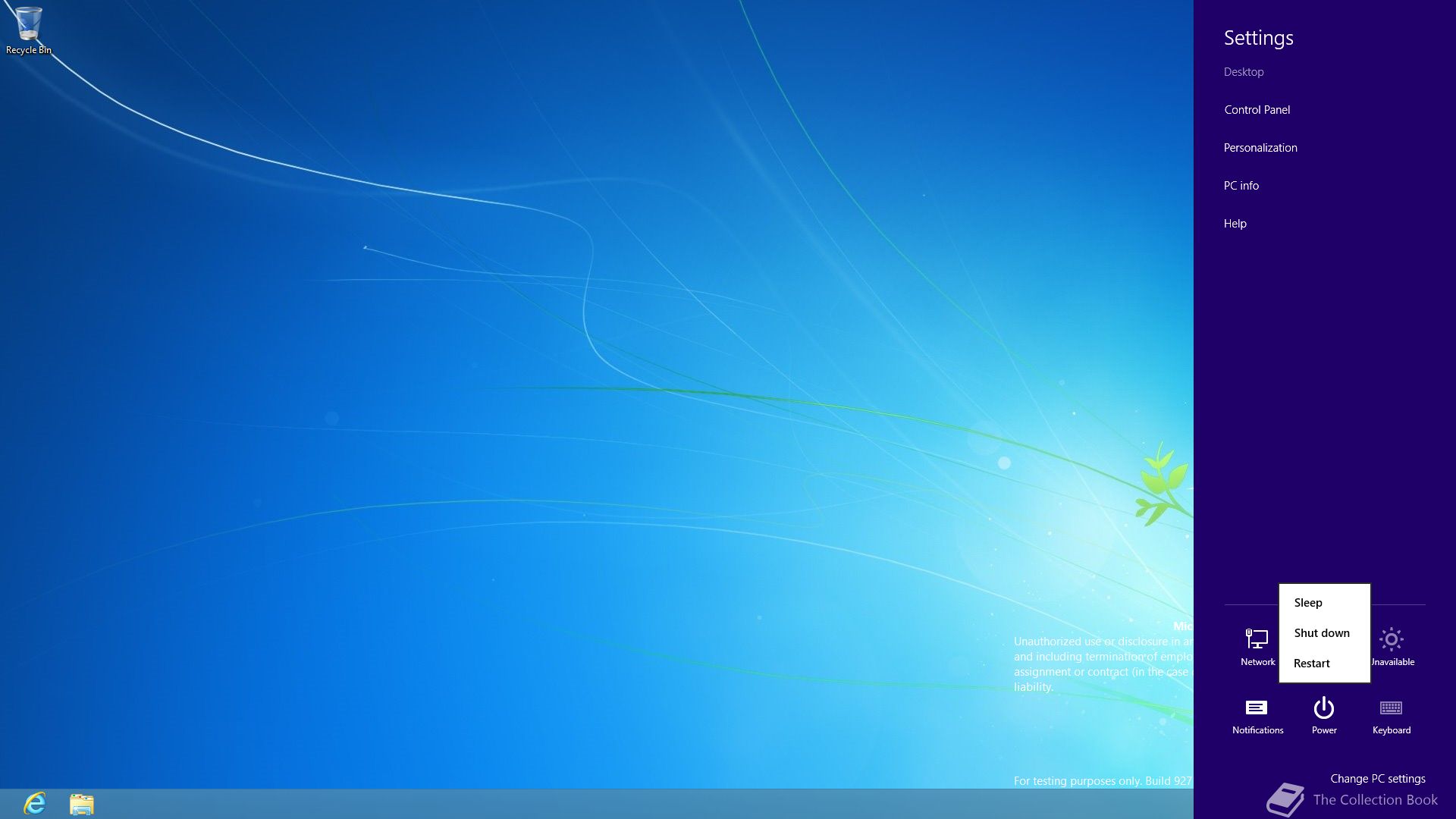Open Control Panel from the Settings charm
Viewport: 1456px width, 819px height.
pos(1257,110)
